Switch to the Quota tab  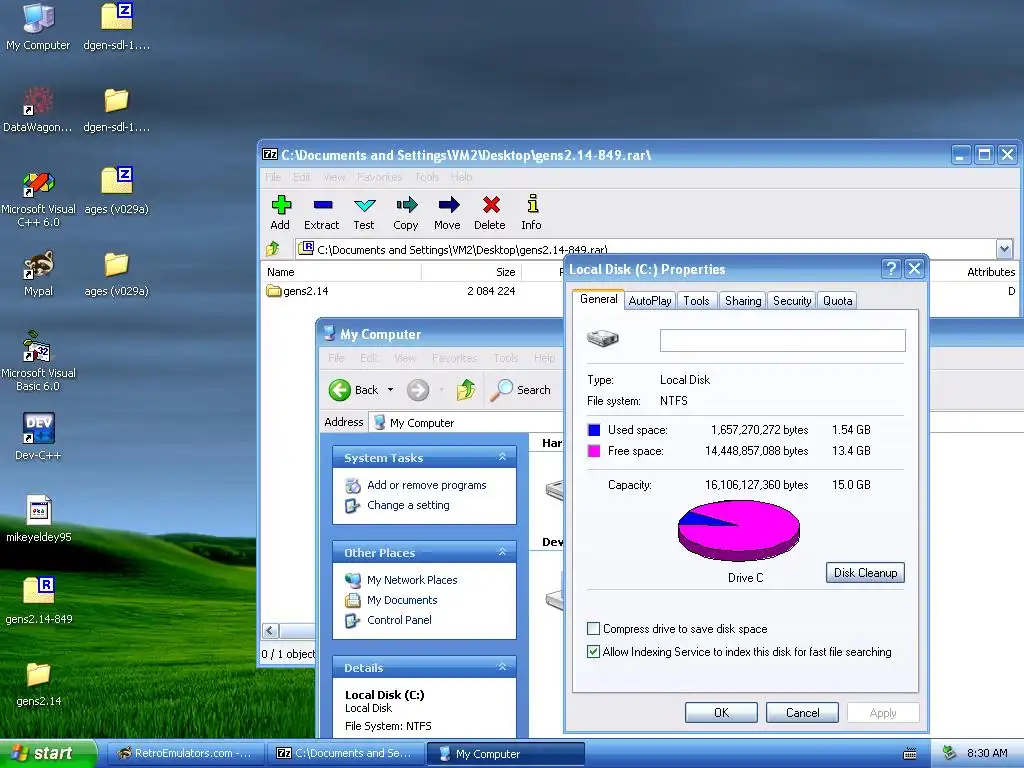click(837, 300)
